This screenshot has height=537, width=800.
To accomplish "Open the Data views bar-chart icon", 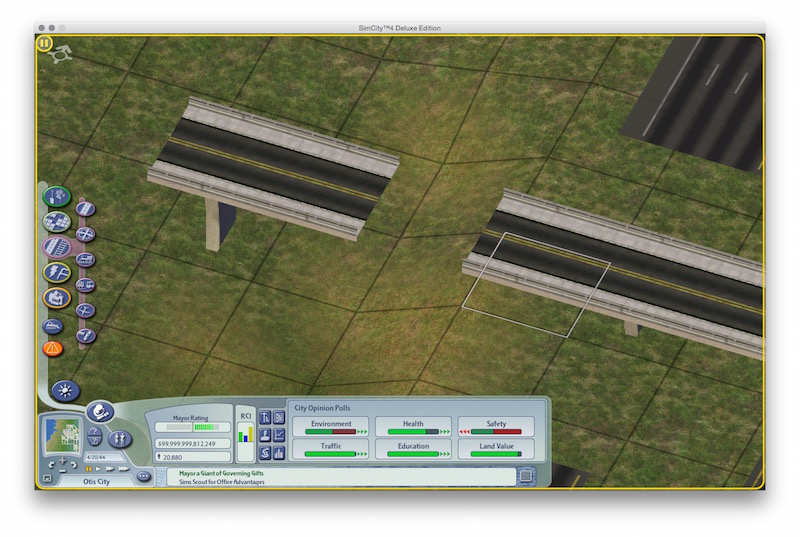I will click(279, 453).
